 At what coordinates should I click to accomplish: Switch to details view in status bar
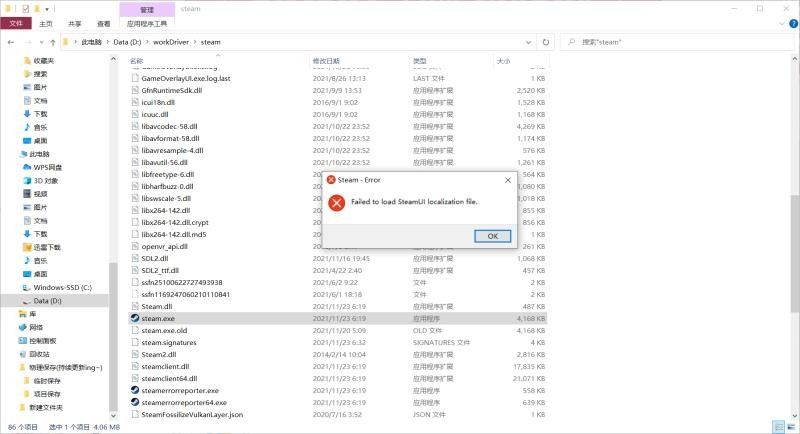click(x=779, y=427)
